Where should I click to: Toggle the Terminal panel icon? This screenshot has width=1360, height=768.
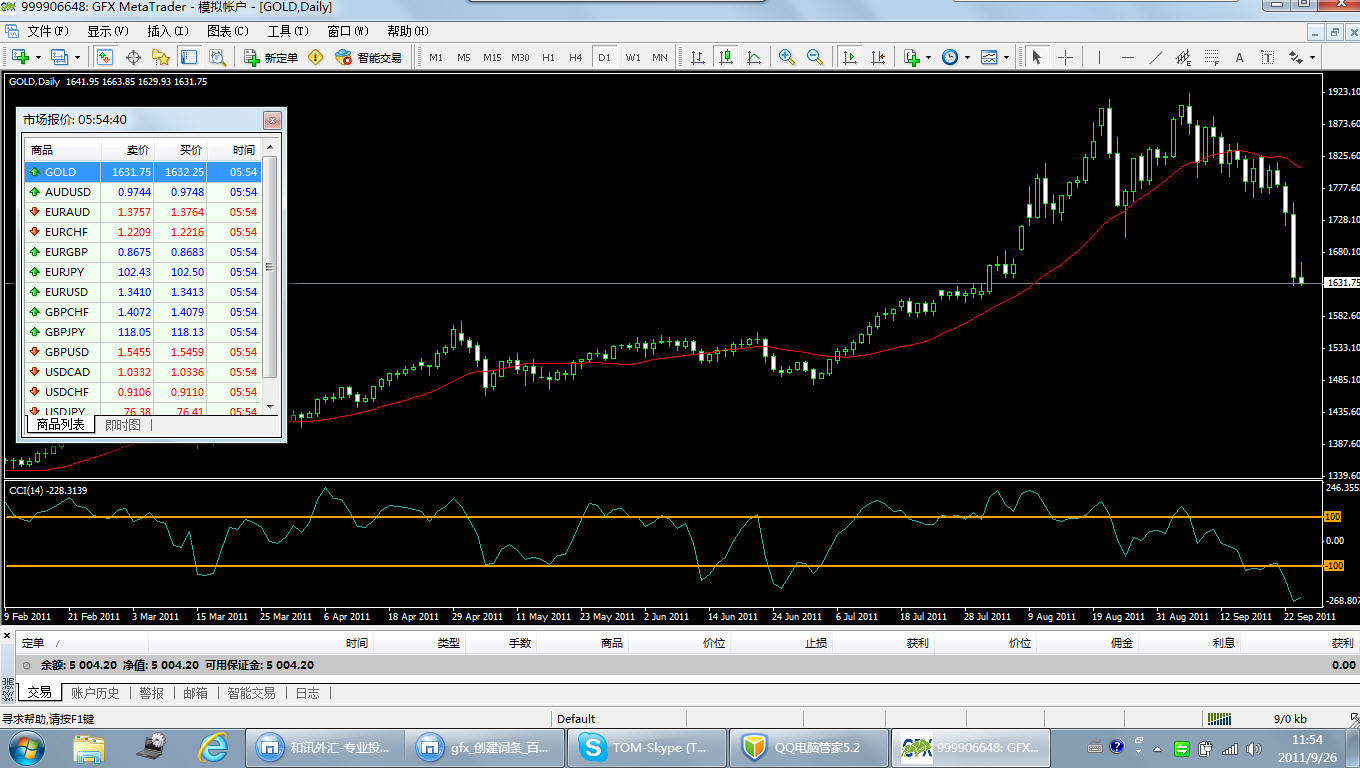tap(189, 57)
